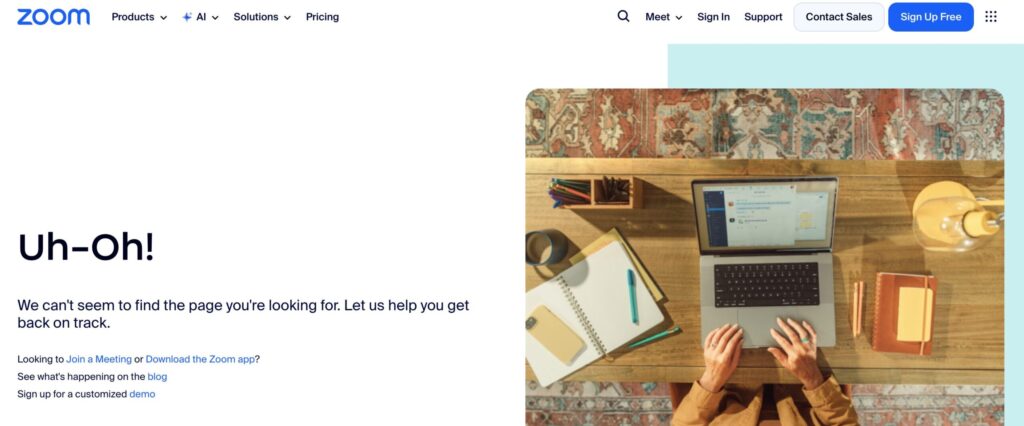Expand the AI menu chevron
1024x426 pixels.
(x=215, y=18)
